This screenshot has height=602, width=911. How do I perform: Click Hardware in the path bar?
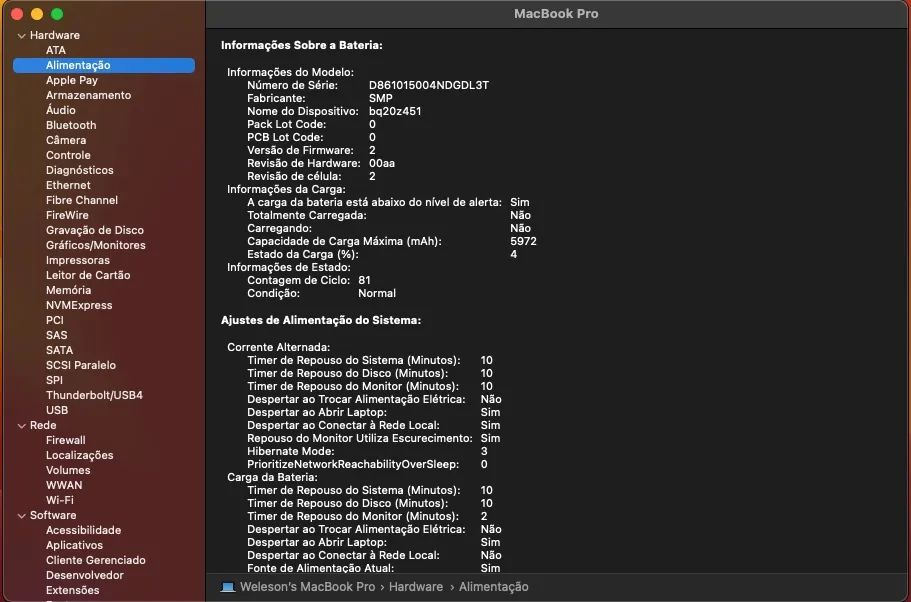(x=416, y=587)
